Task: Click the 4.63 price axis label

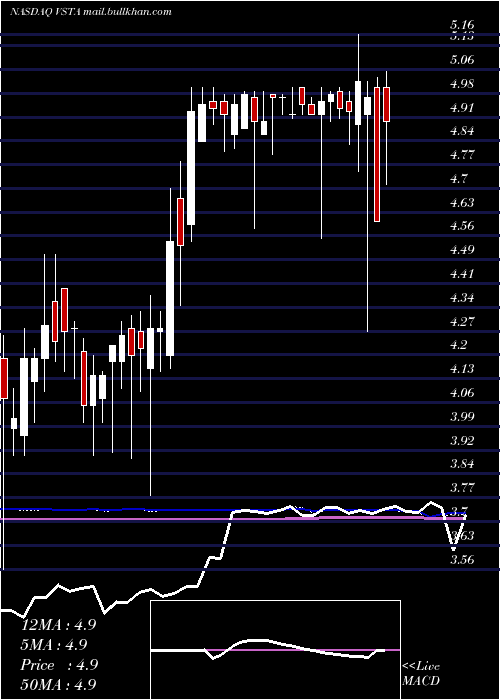Action: tap(462, 203)
